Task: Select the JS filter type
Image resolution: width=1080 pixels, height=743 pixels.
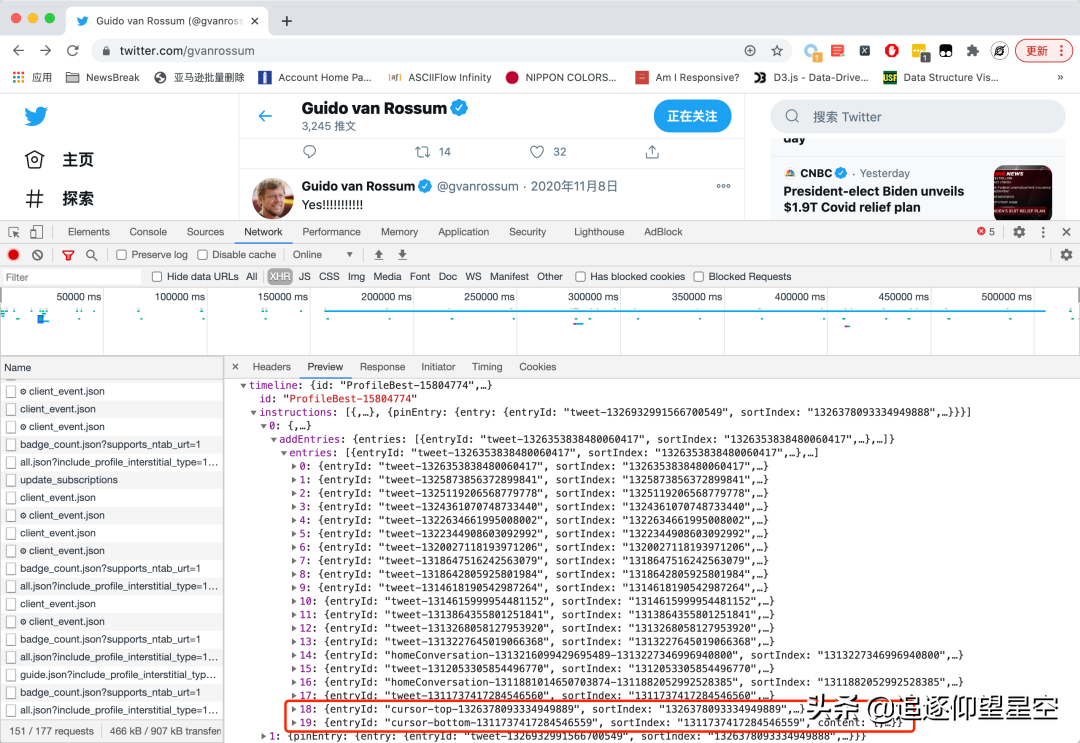Action: (x=304, y=277)
